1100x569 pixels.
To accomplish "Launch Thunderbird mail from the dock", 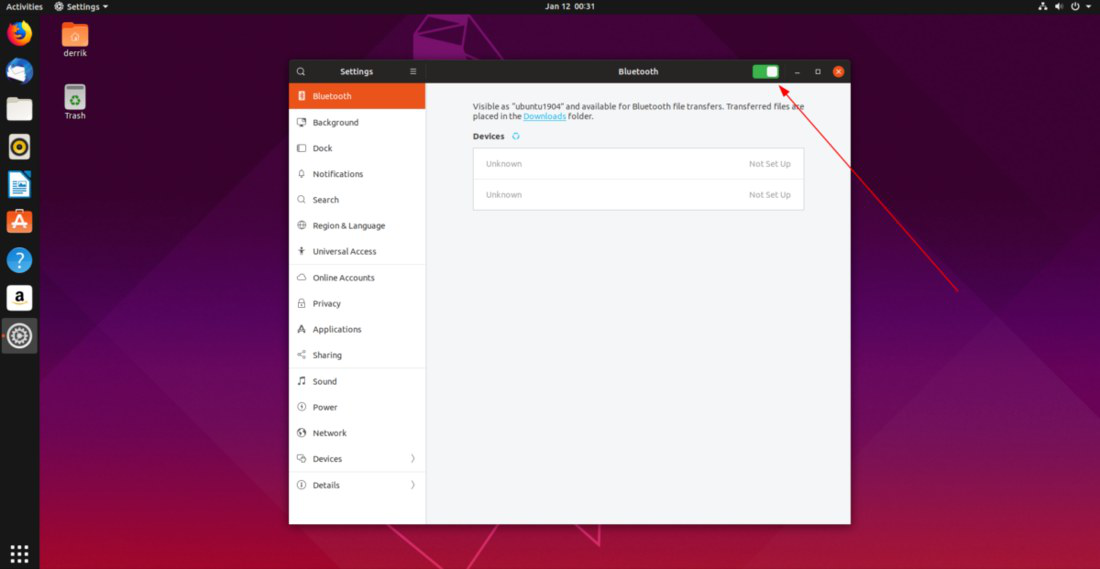I will tap(20, 71).
